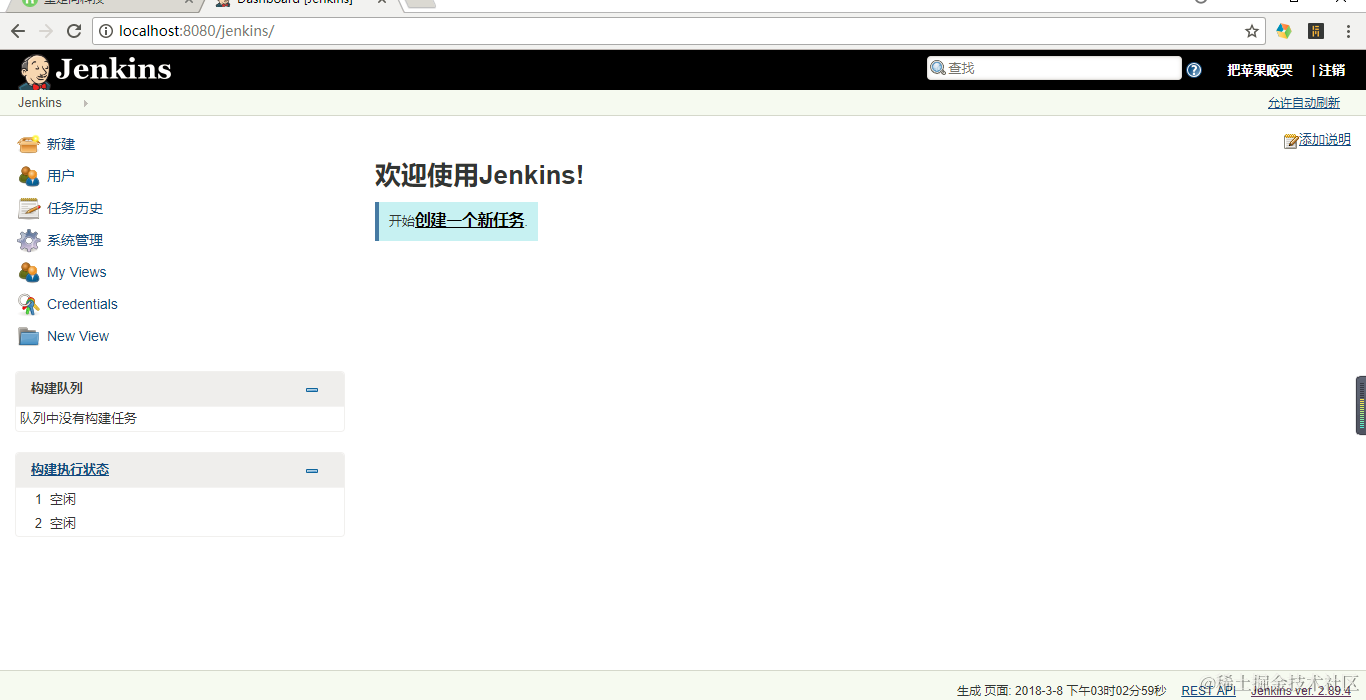Collapse the 构建执行状态 panel
Image resolution: width=1366 pixels, height=700 pixels.
pyautogui.click(x=312, y=471)
